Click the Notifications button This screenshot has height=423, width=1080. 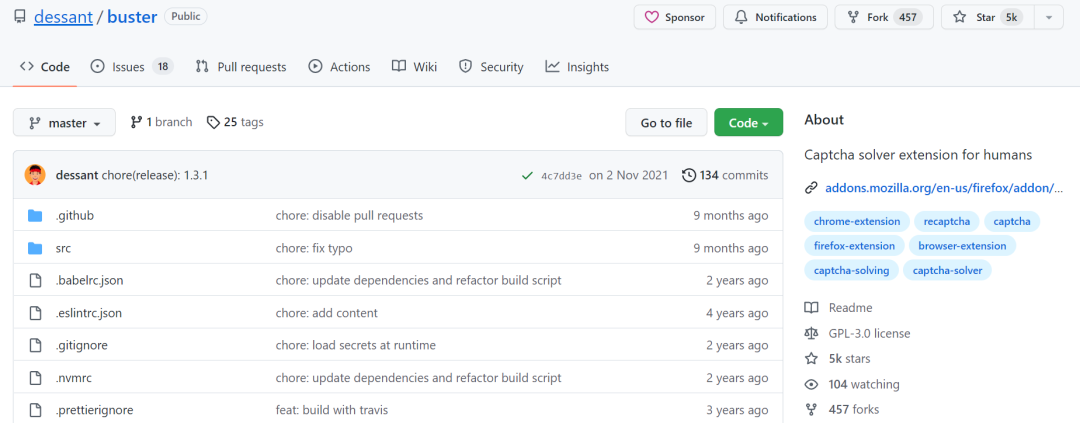pos(775,17)
